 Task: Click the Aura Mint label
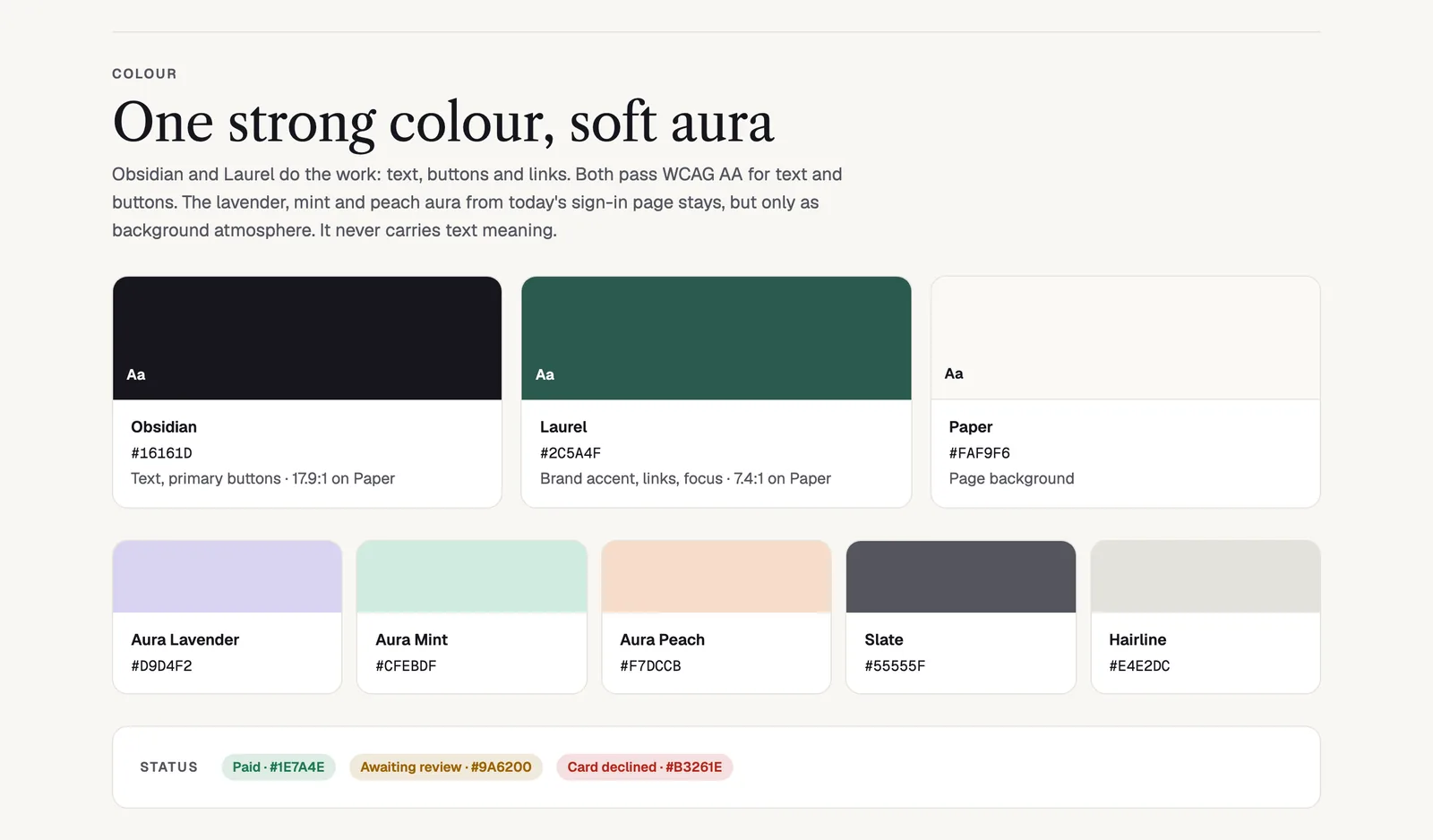coord(411,639)
